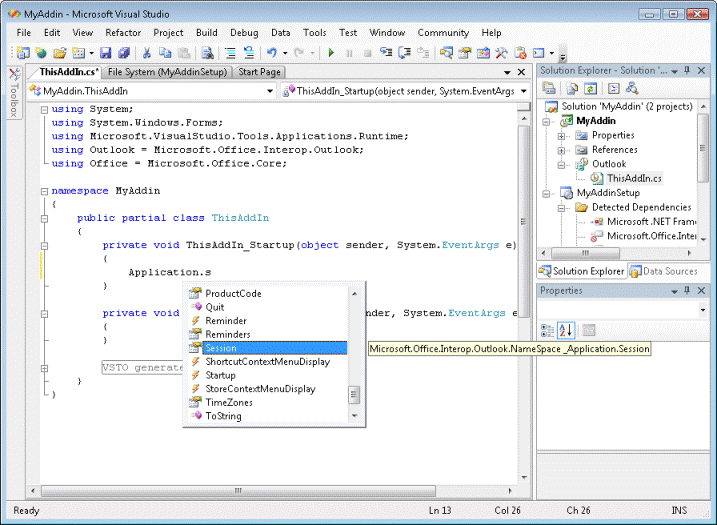Screen dimensions: 717x525
Task: Collapse the namespace MyAddin code block
Action: tap(44, 191)
